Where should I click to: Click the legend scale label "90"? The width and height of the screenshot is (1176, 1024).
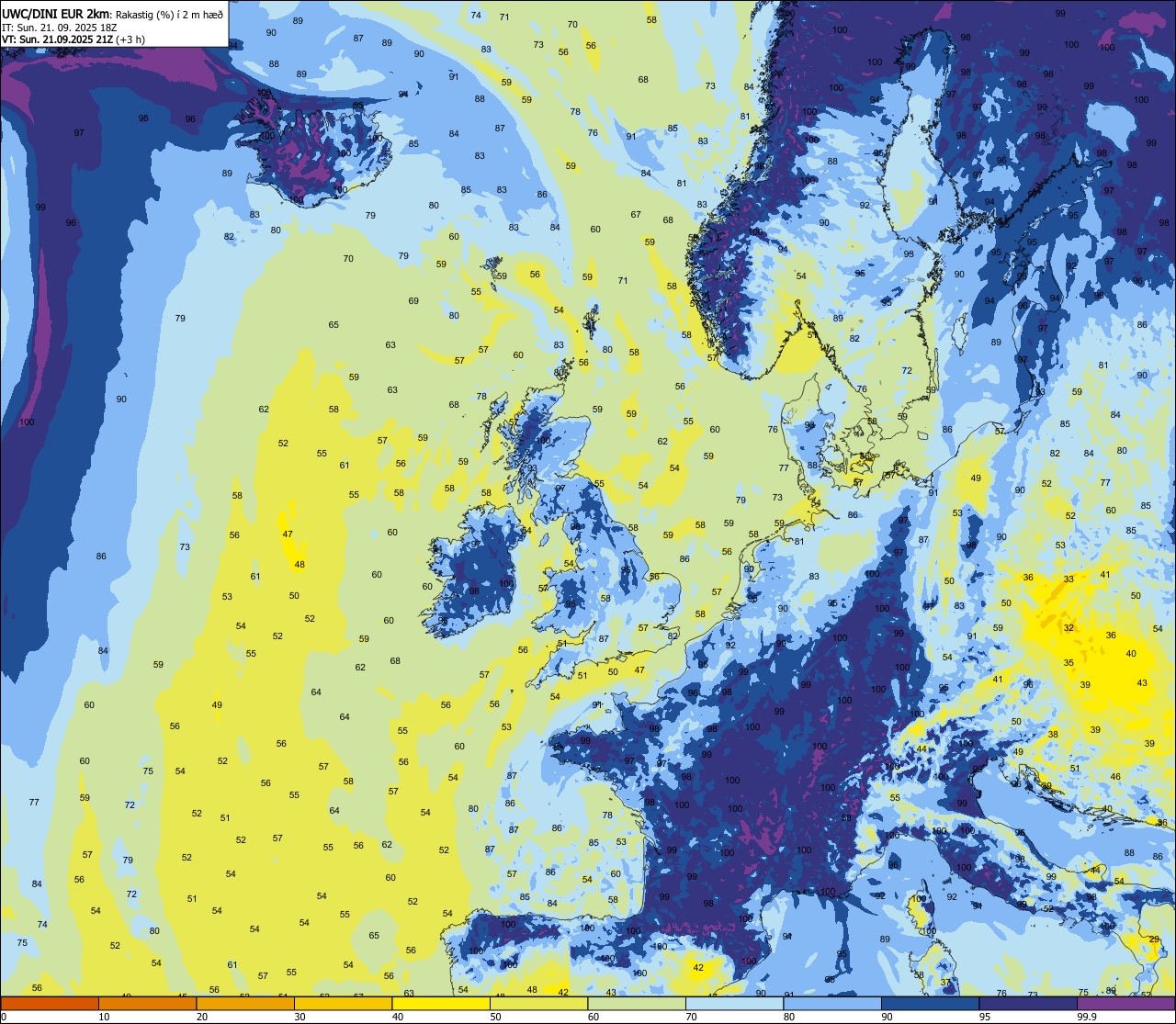click(x=887, y=1017)
